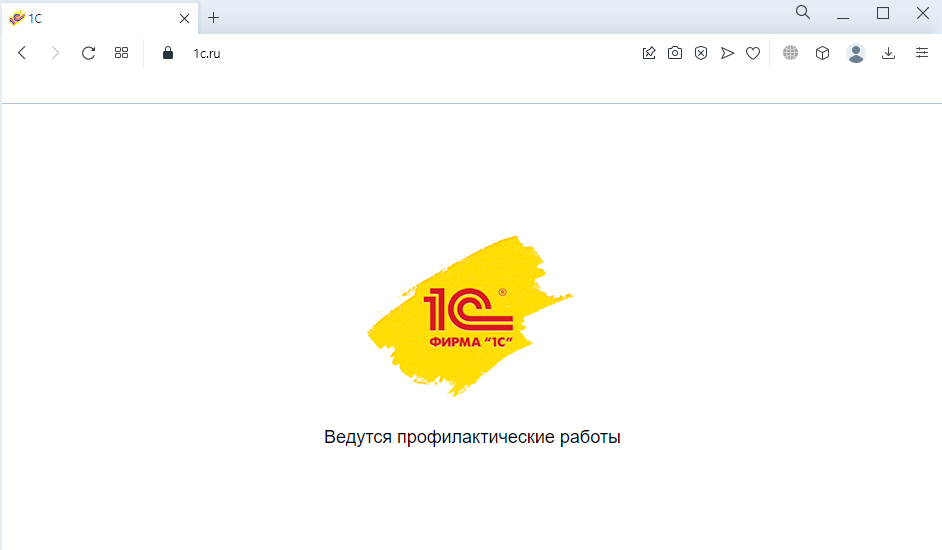
Task: Show downloads panel
Action: coord(888,53)
